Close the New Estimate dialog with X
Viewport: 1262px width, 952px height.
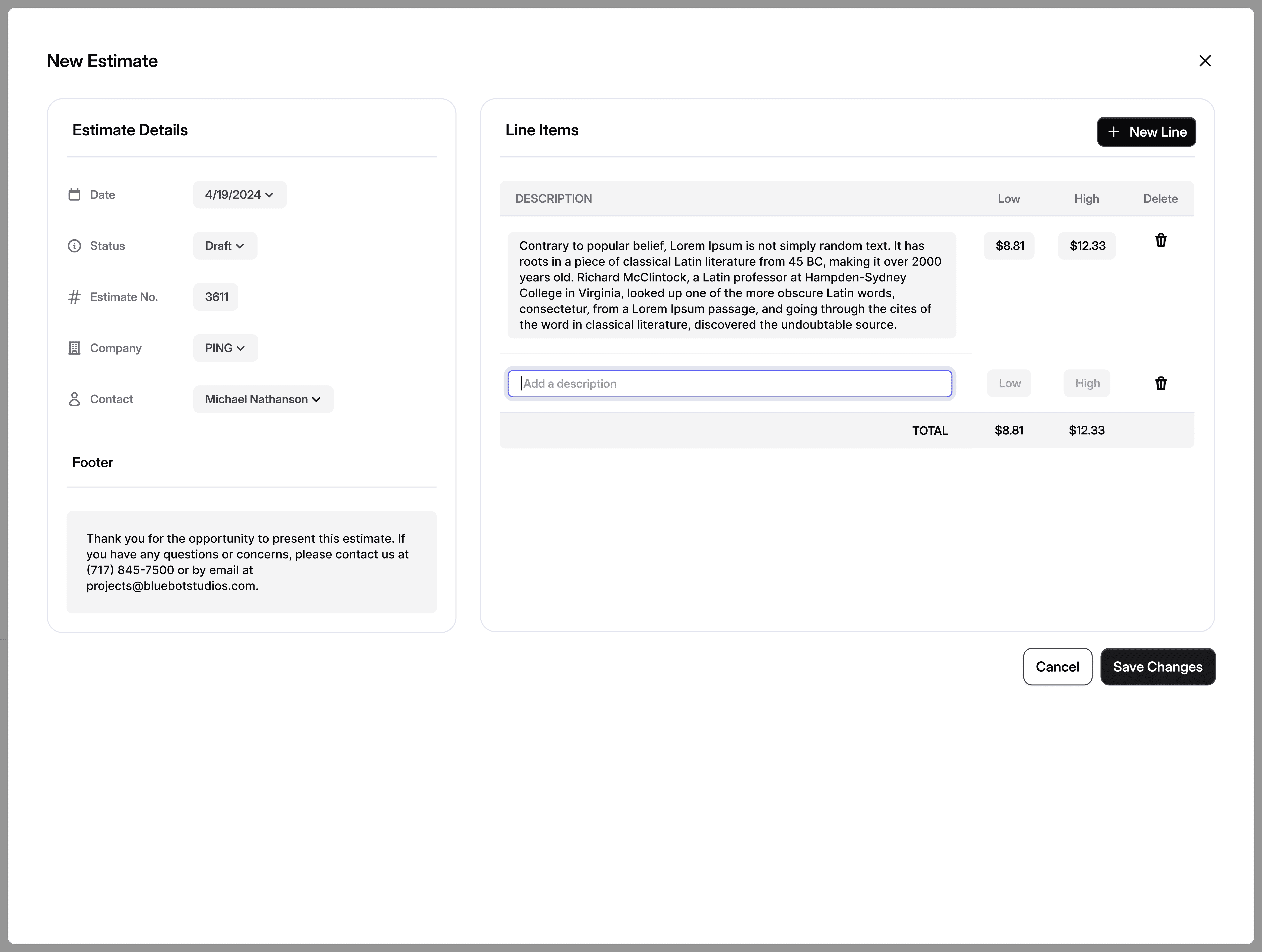tap(1205, 61)
